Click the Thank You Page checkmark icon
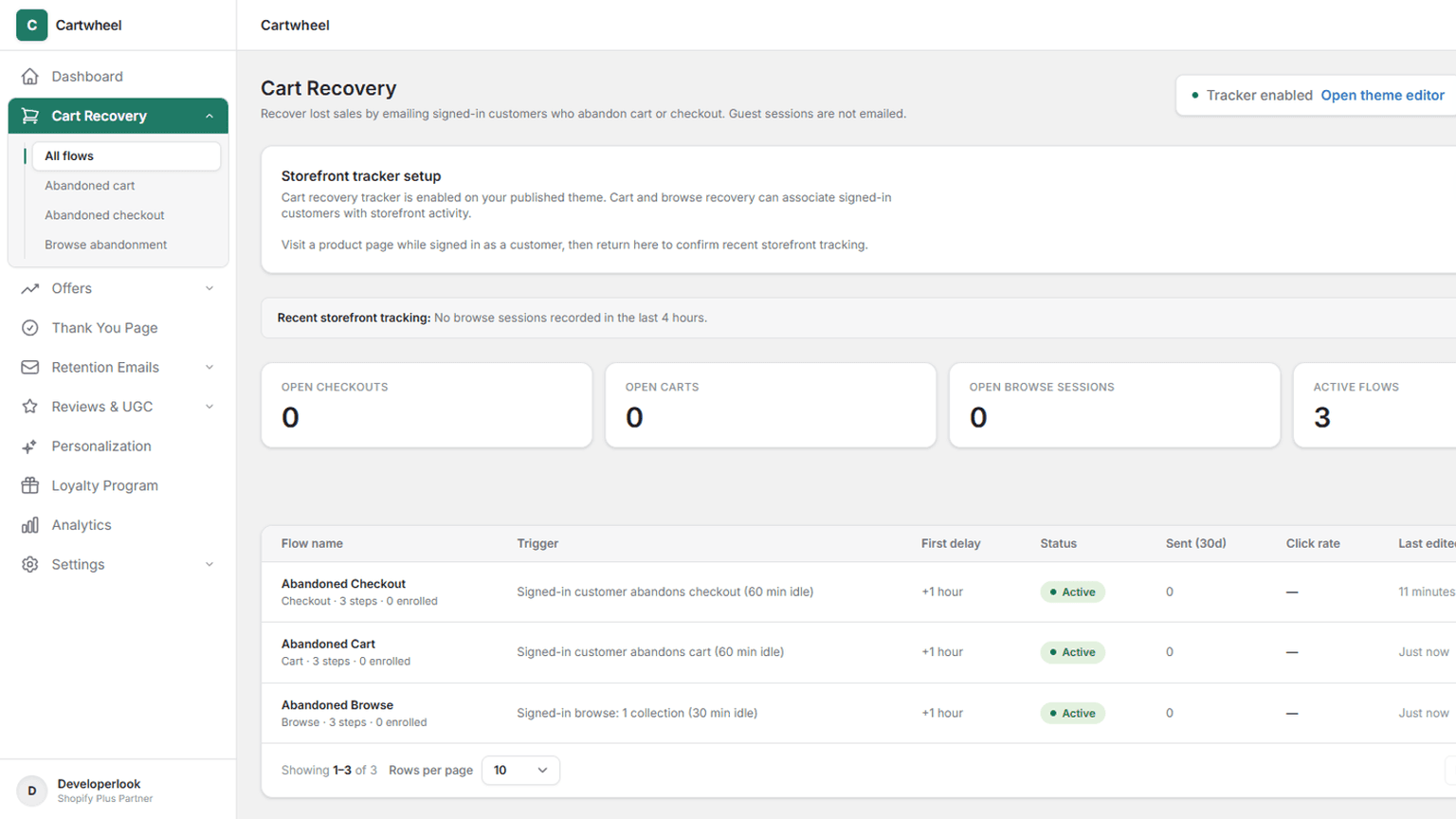Viewport: 1456px width, 819px height. [x=30, y=328]
